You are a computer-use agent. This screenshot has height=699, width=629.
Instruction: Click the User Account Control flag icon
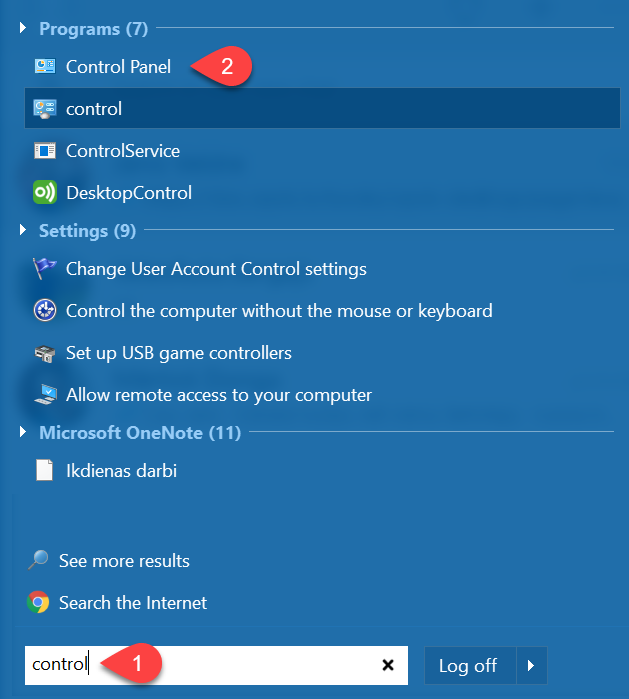click(45, 268)
